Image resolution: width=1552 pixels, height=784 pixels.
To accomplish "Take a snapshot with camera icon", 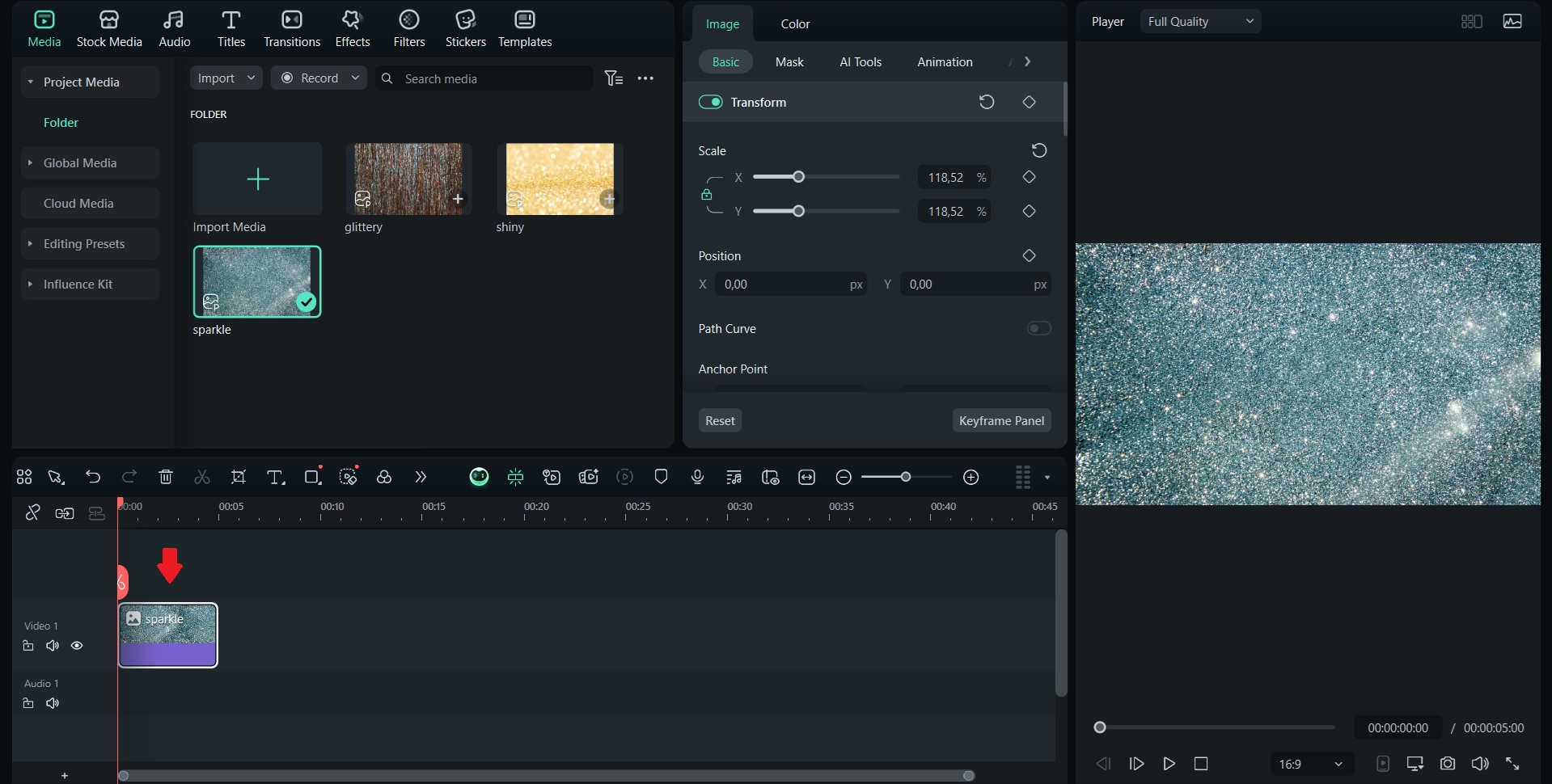I will coord(1448,764).
